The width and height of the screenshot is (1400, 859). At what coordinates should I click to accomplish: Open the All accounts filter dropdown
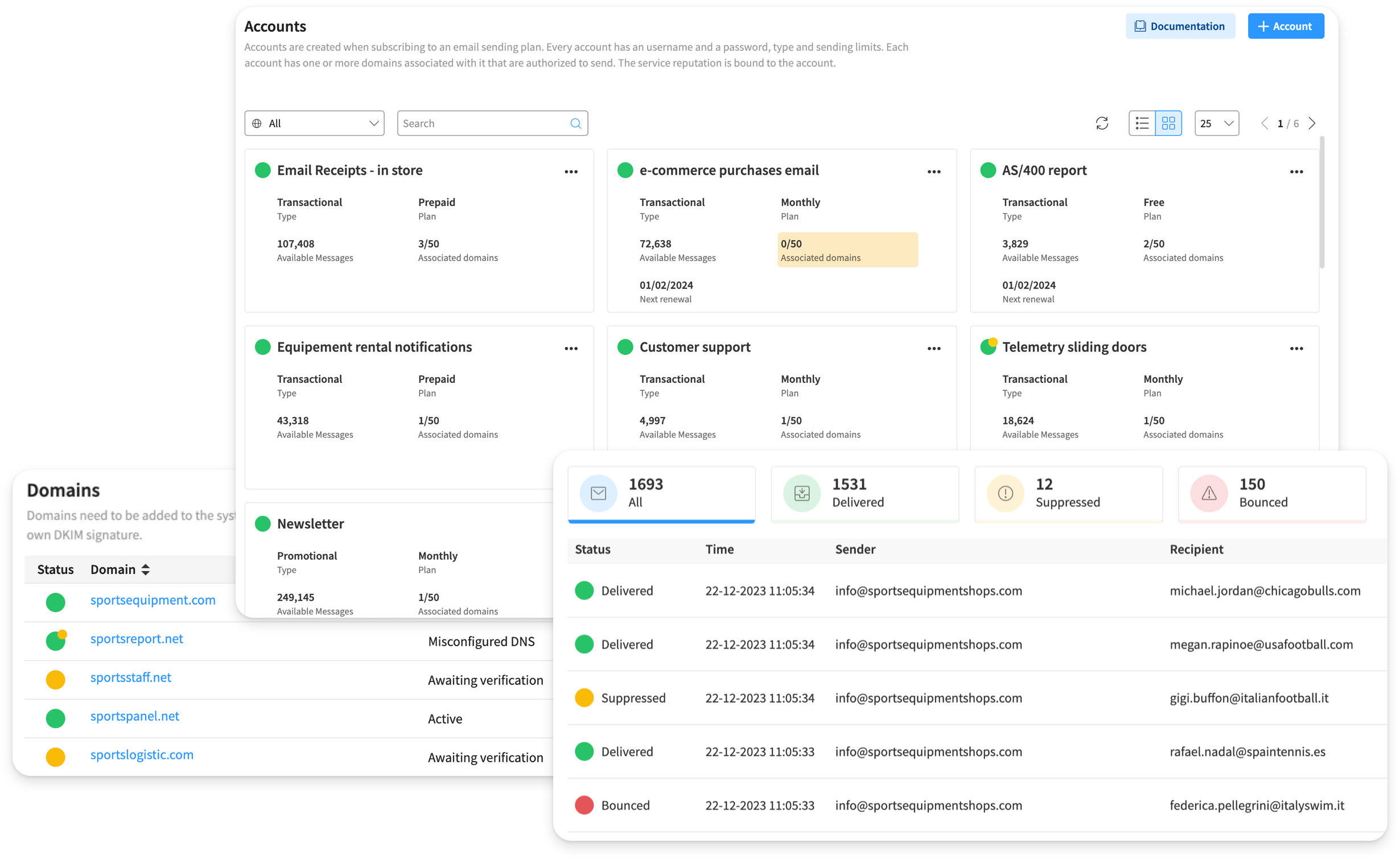[314, 123]
